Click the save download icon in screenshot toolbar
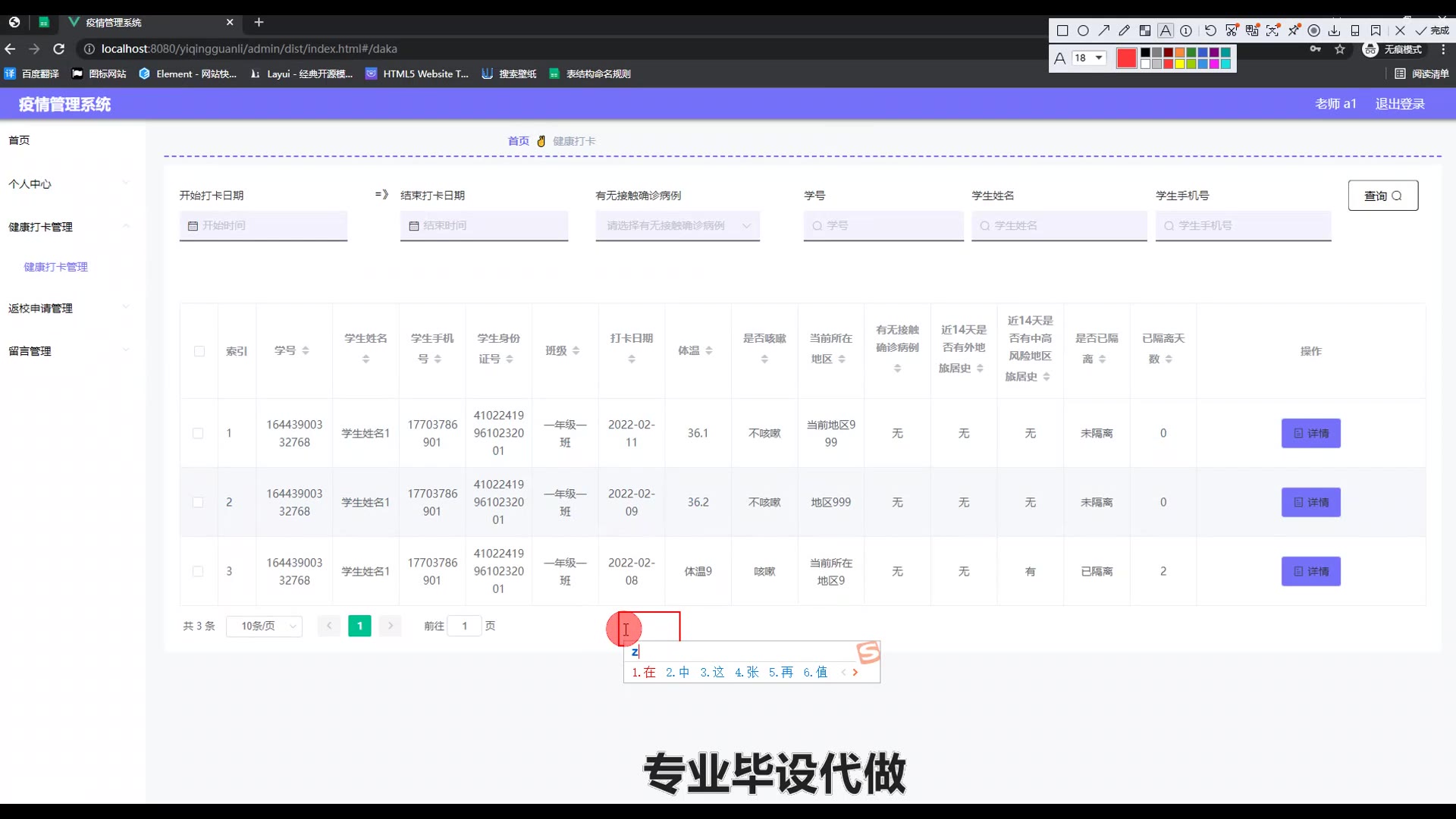This screenshot has width=1456, height=819. pyautogui.click(x=1335, y=31)
